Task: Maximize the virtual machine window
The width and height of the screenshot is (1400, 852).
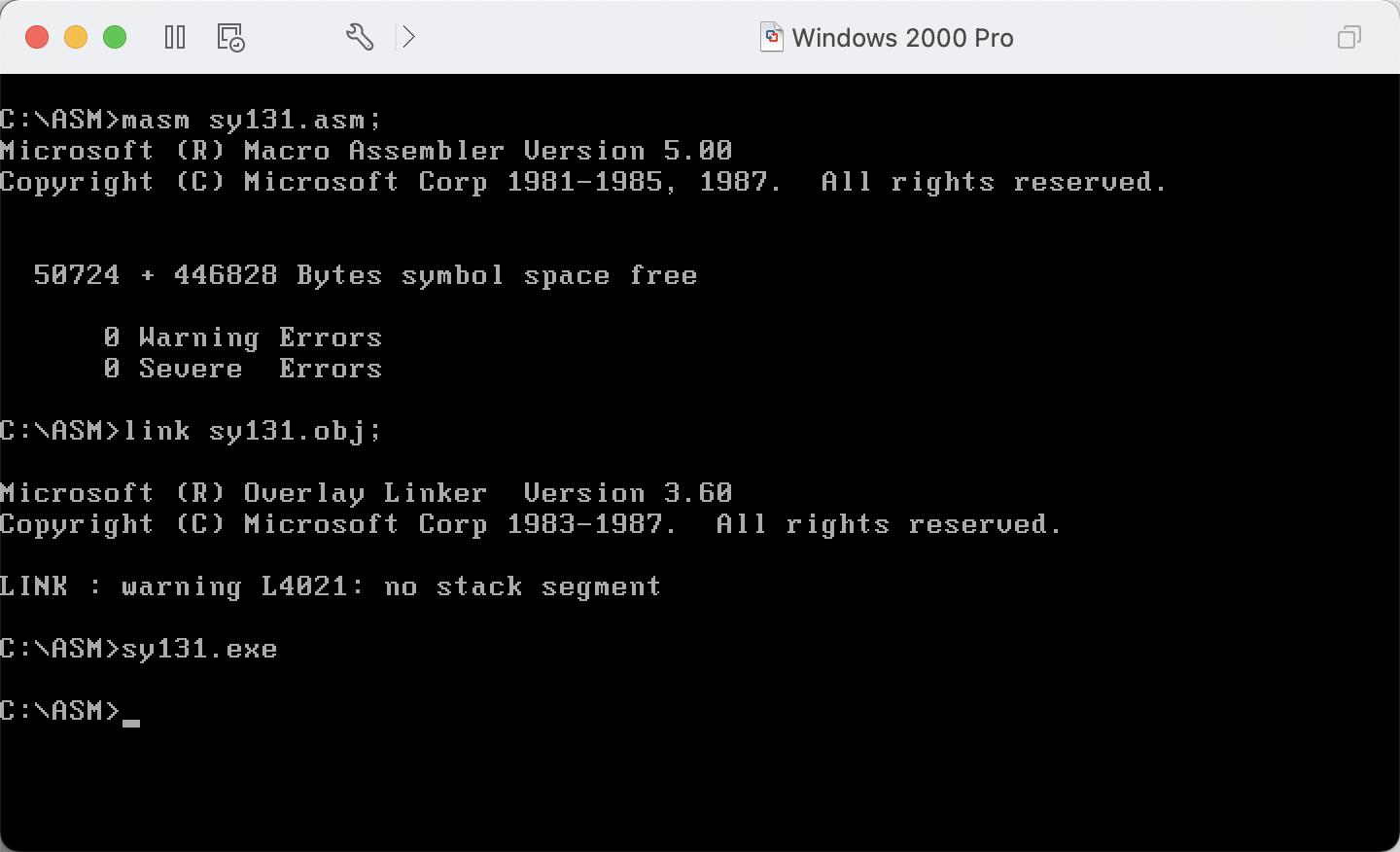Action: pyautogui.click(x=115, y=37)
